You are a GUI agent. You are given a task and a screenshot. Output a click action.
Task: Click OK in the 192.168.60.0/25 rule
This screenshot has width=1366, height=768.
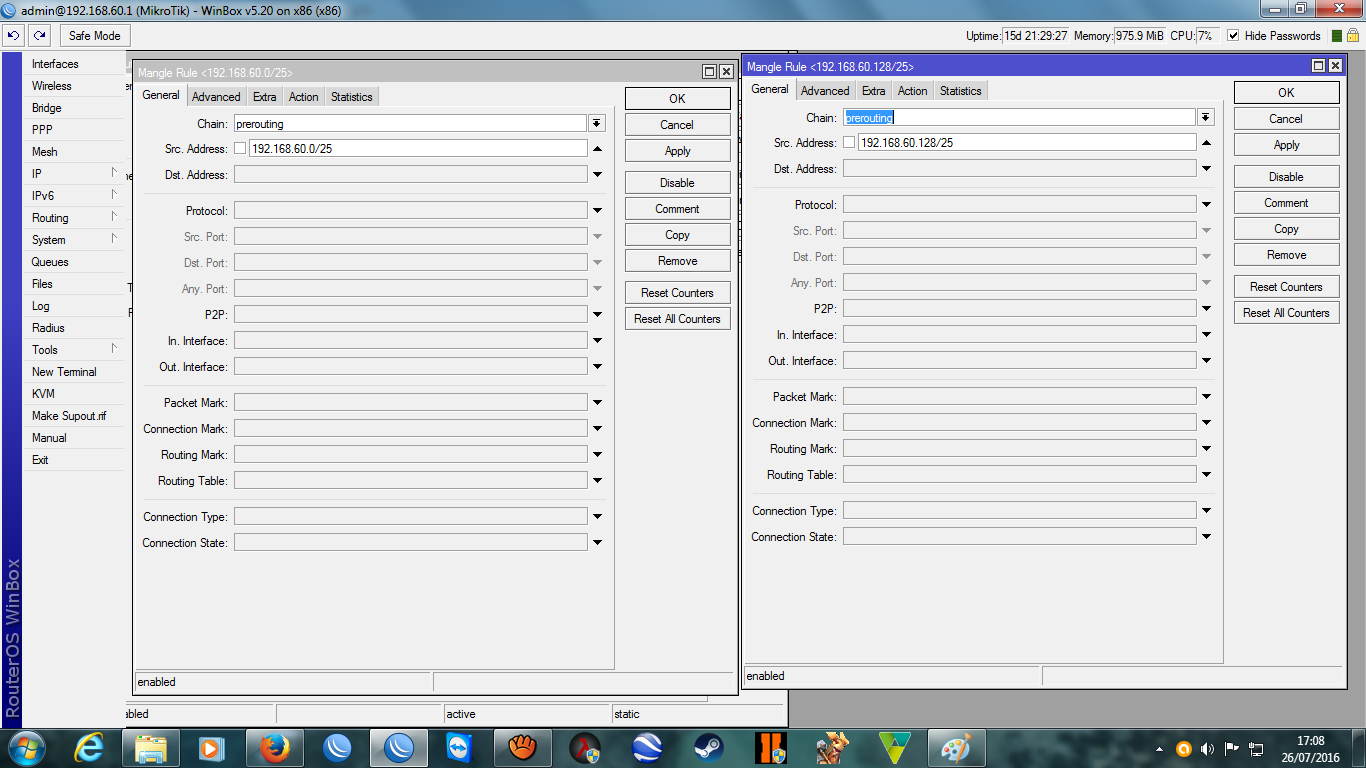pos(678,99)
